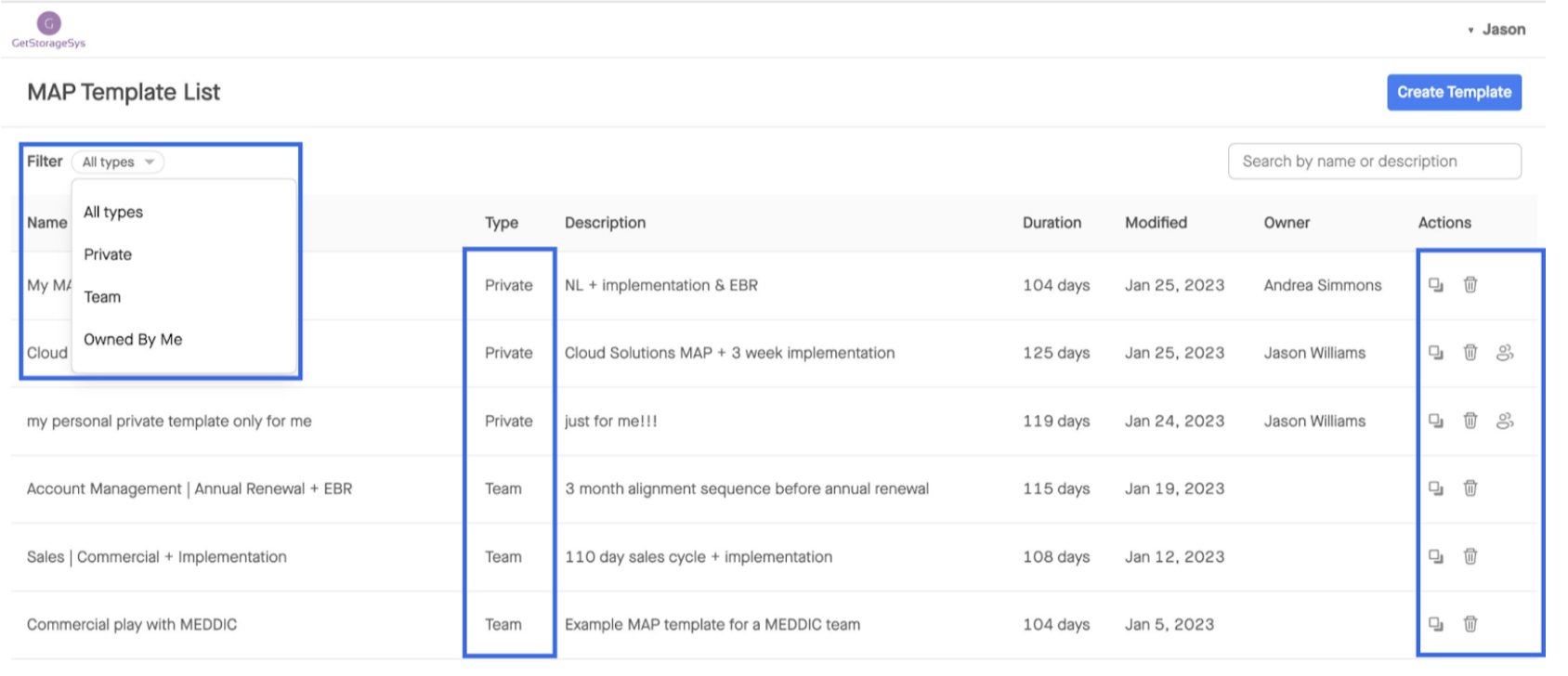Image resolution: width=1568 pixels, height=676 pixels.
Task: Click the 110 day sales cycle + implementation description
Action: (699, 556)
